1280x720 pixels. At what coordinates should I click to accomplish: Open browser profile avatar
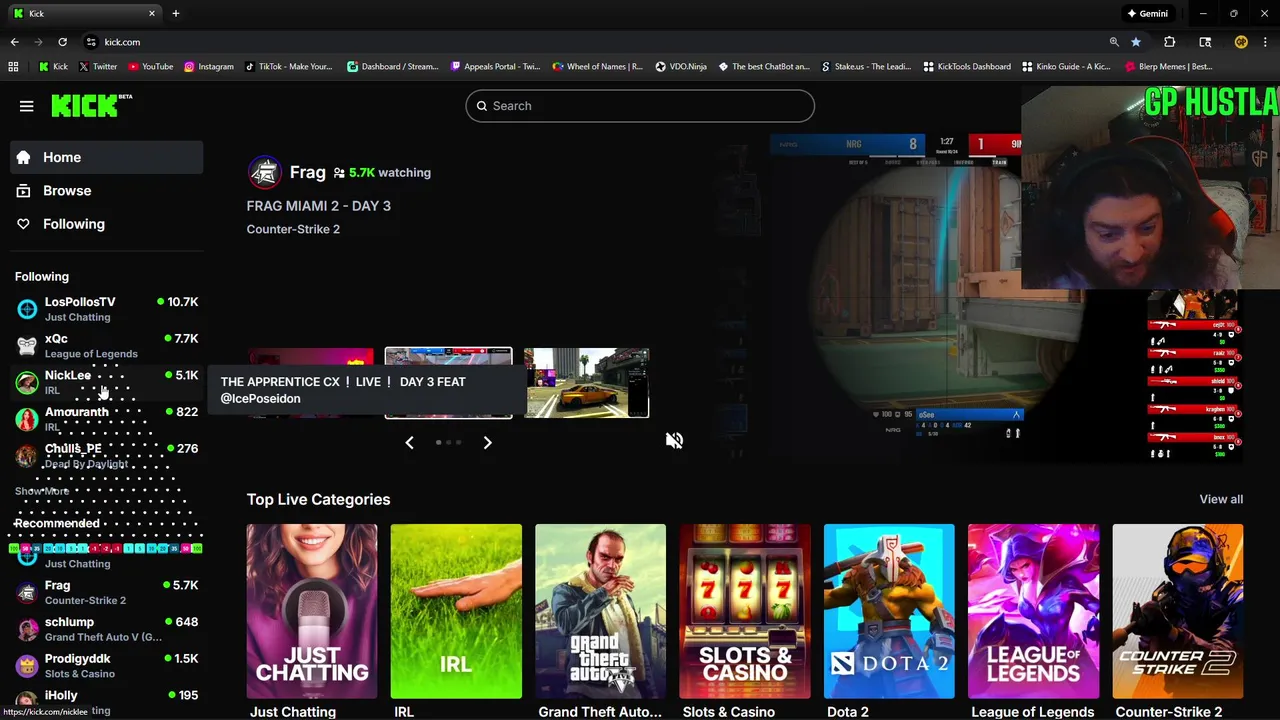click(1241, 42)
